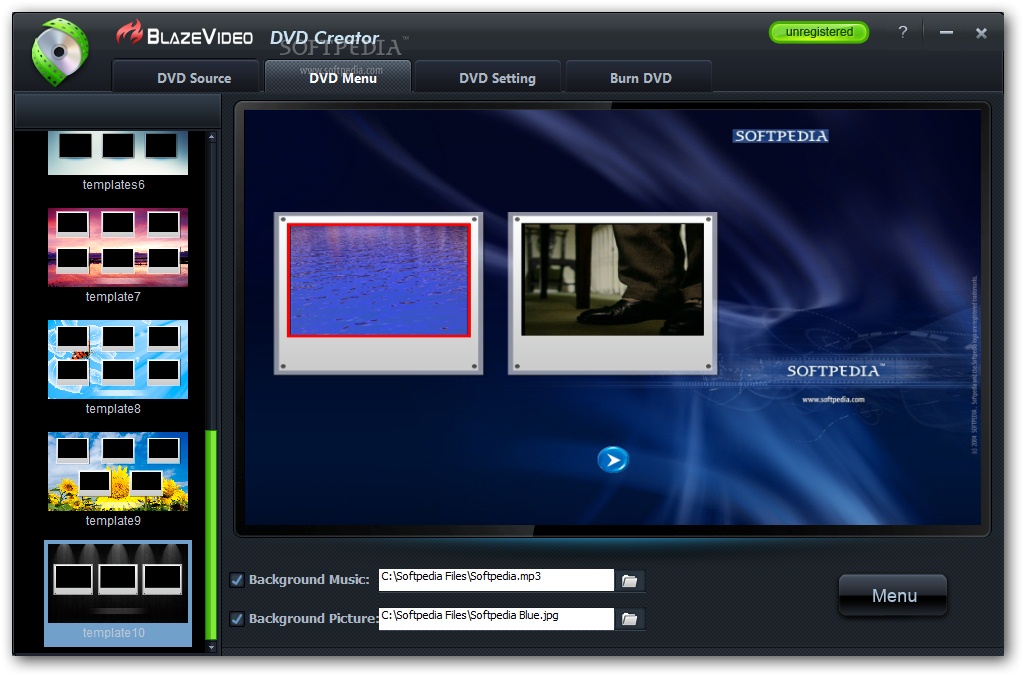Click the template list scroll up arrow

[x=212, y=137]
